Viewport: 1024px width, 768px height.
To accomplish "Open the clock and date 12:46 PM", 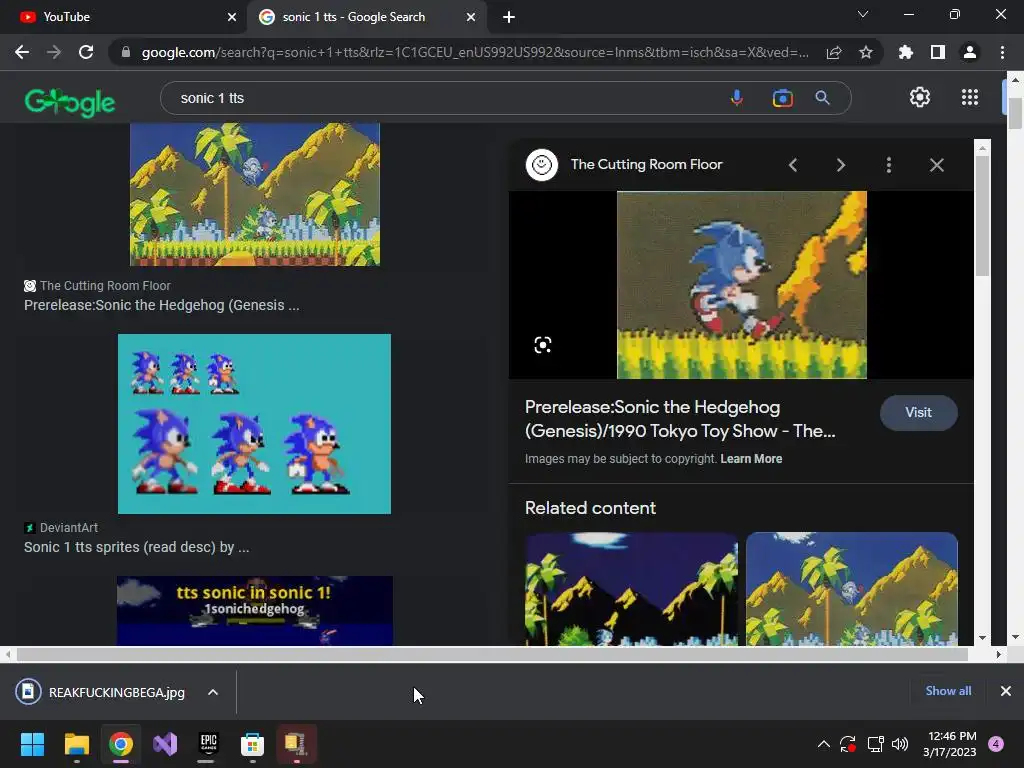I will 950,744.
